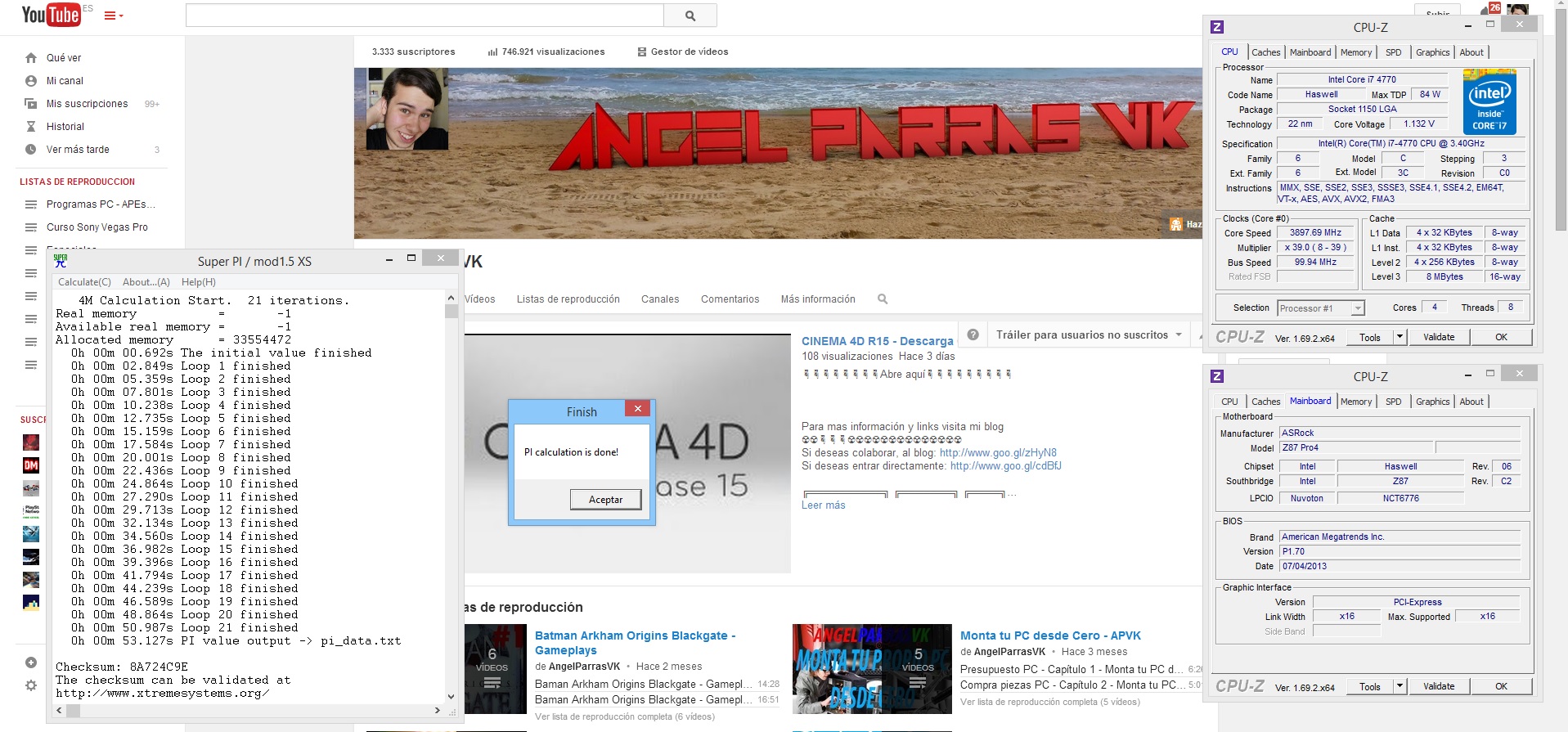The image size is (1568, 732).
Task: Switch to the Memory tab in upper CPU-Z
Action: point(1356,52)
